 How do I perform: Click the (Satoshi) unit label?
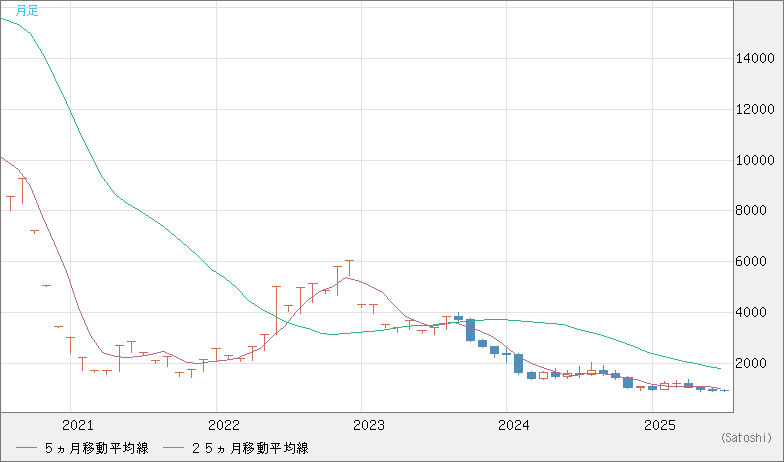tap(746, 438)
